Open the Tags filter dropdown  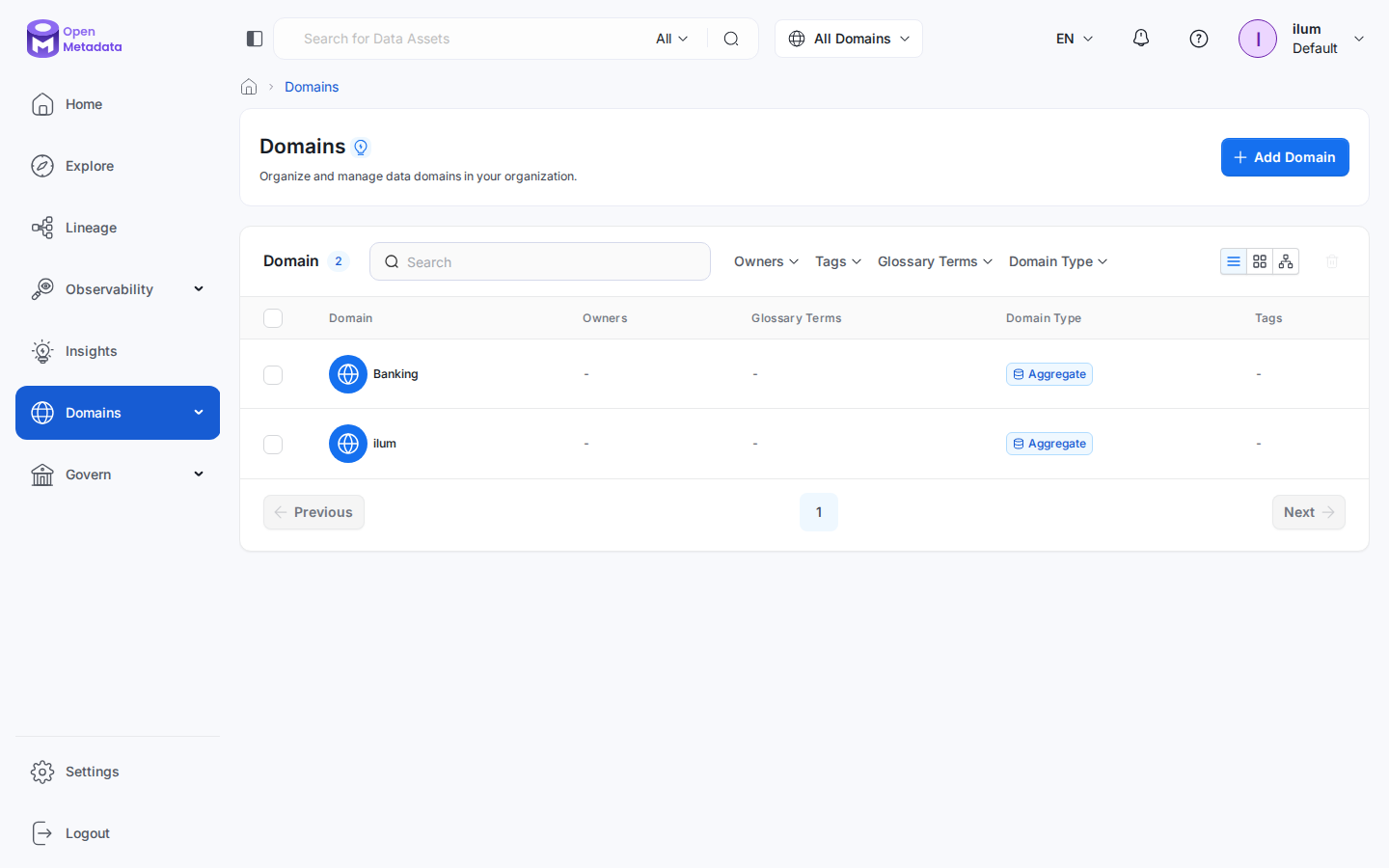[x=838, y=261]
